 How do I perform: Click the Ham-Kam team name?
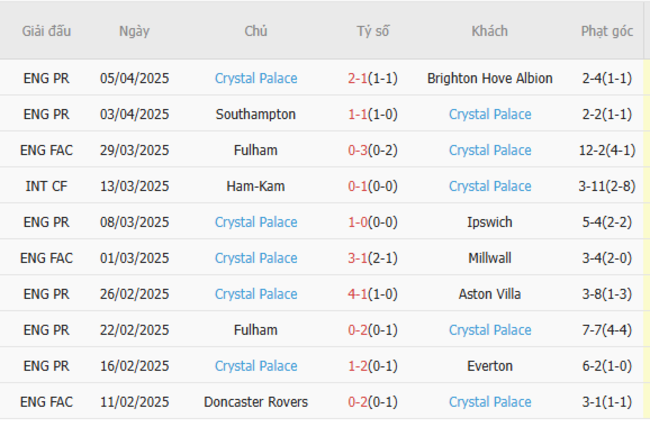click(256, 186)
